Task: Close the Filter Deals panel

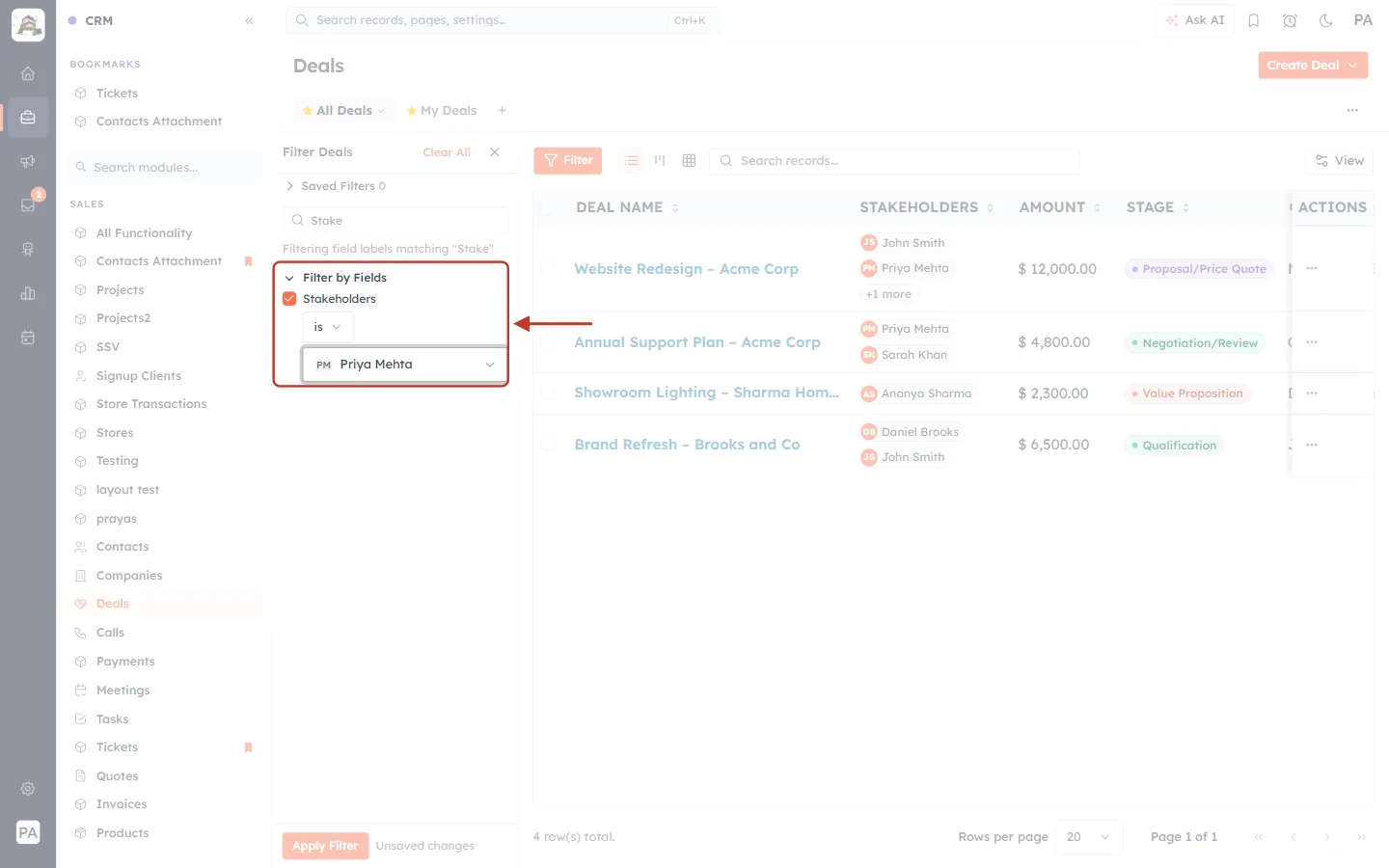Action: (x=495, y=152)
